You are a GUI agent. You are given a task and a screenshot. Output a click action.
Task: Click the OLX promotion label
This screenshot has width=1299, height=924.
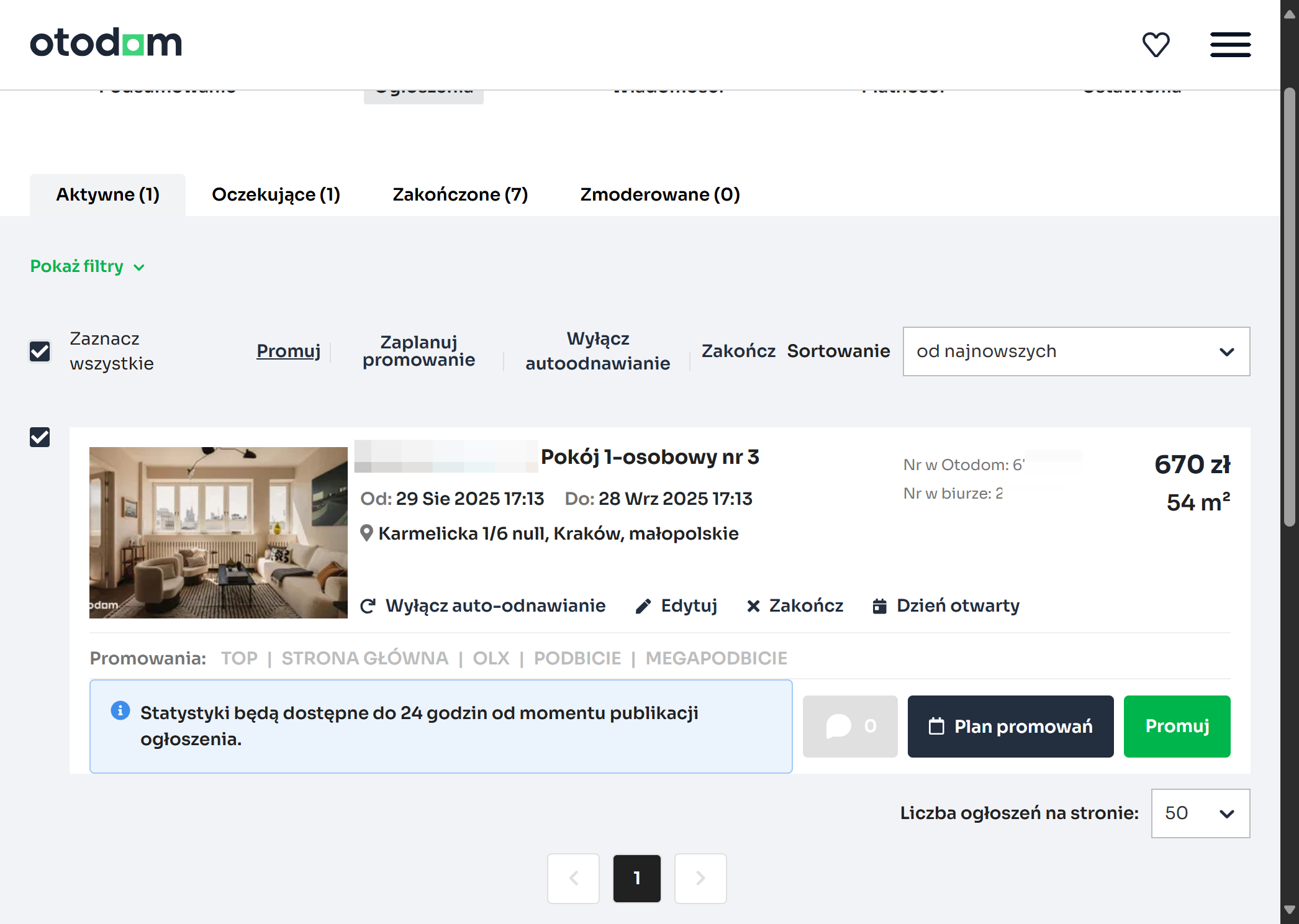(x=491, y=658)
